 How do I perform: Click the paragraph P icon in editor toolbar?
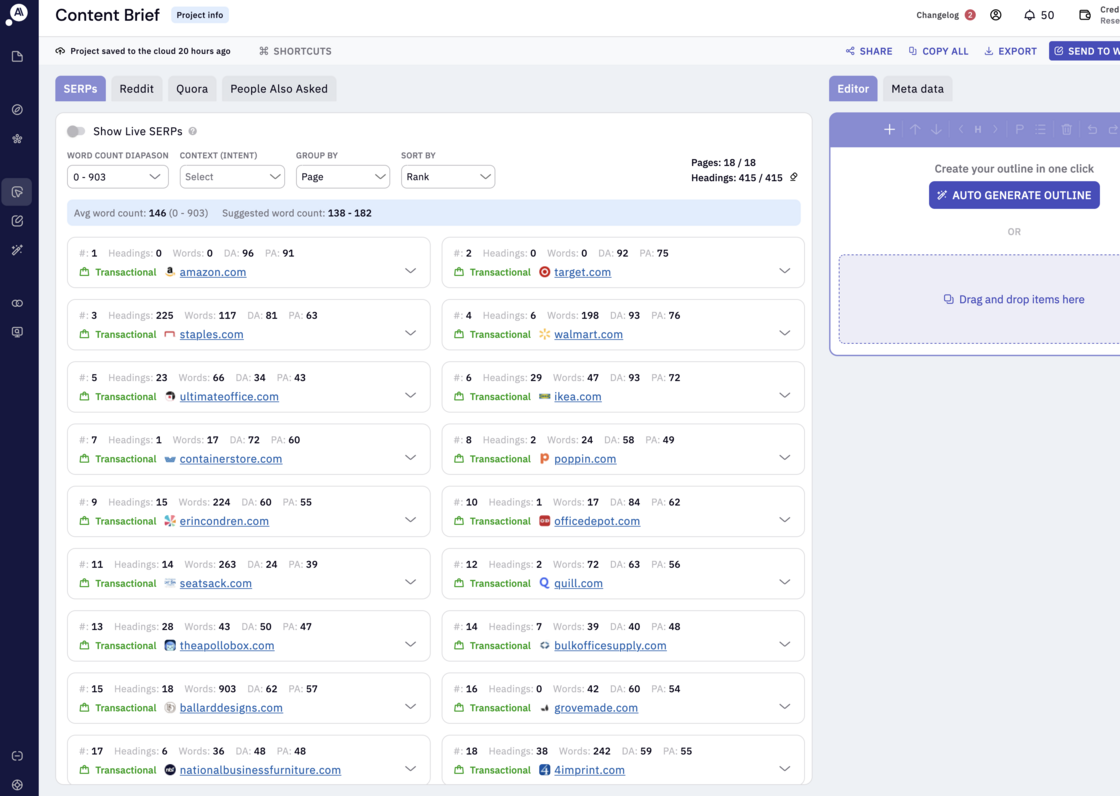[1019, 129]
